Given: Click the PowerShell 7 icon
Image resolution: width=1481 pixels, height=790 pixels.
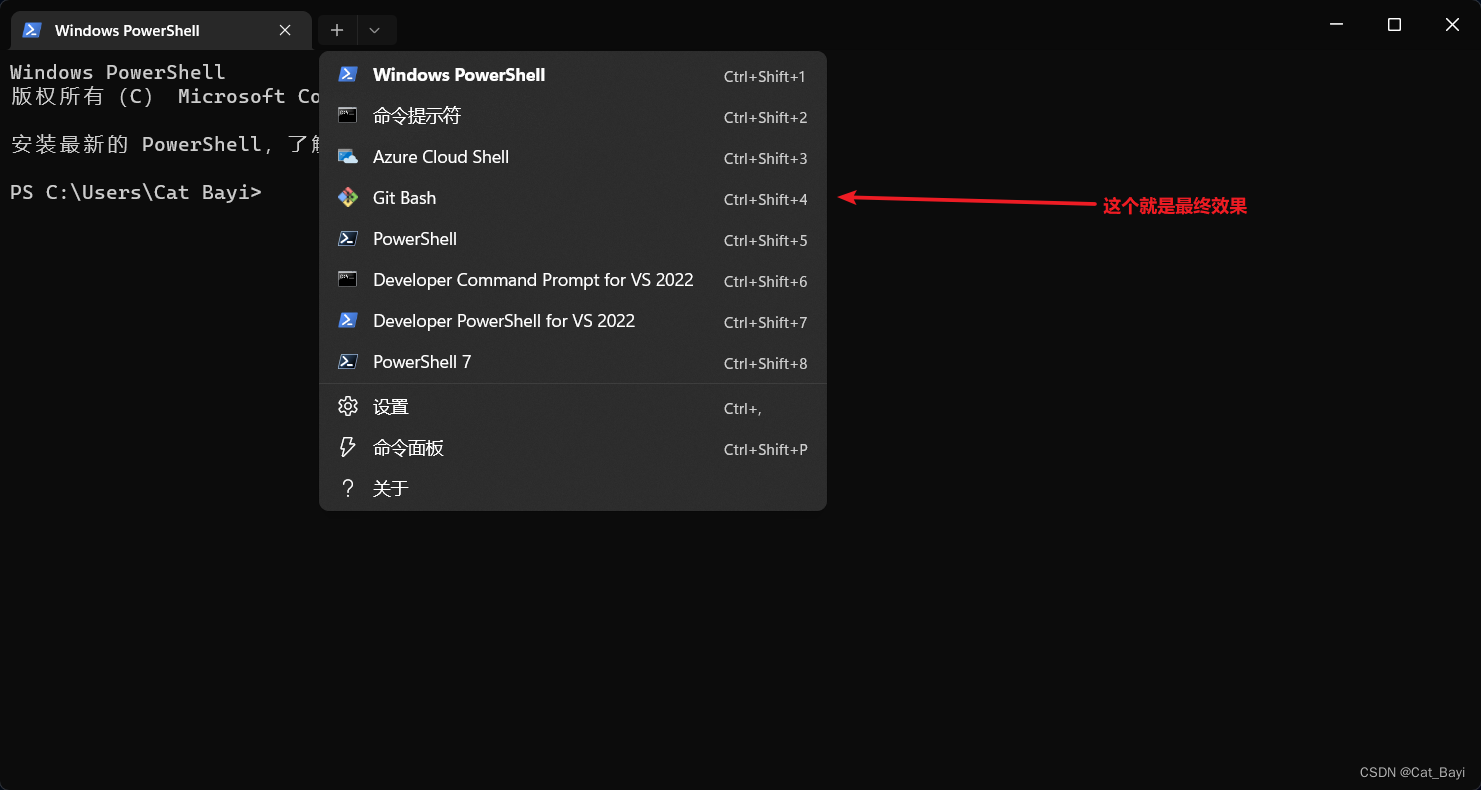Looking at the screenshot, I should (348, 362).
